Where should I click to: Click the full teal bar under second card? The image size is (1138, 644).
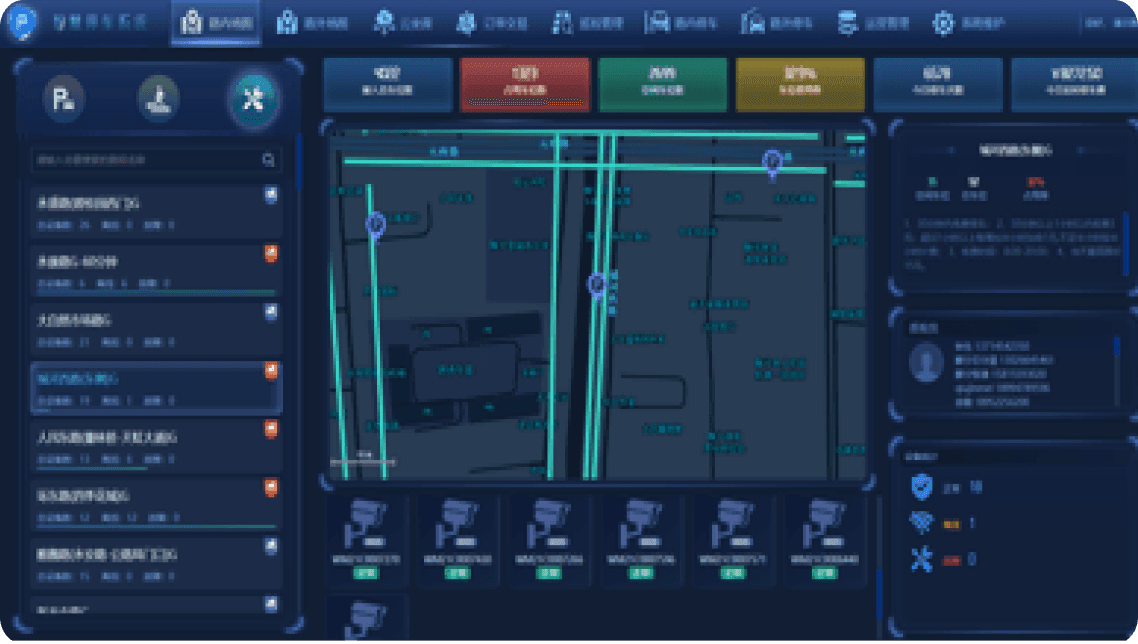click(156, 293)
